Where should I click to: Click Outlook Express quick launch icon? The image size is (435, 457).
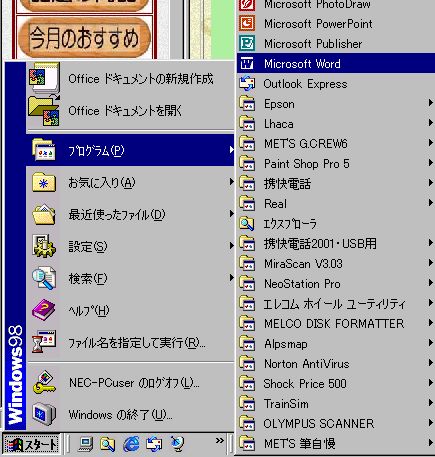coord(154,444)
